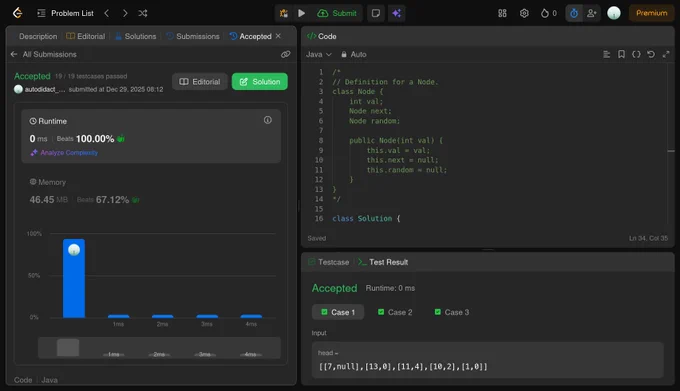
Task: Invite collaborator person-plus icon
Action: click(x=592, y=13)
